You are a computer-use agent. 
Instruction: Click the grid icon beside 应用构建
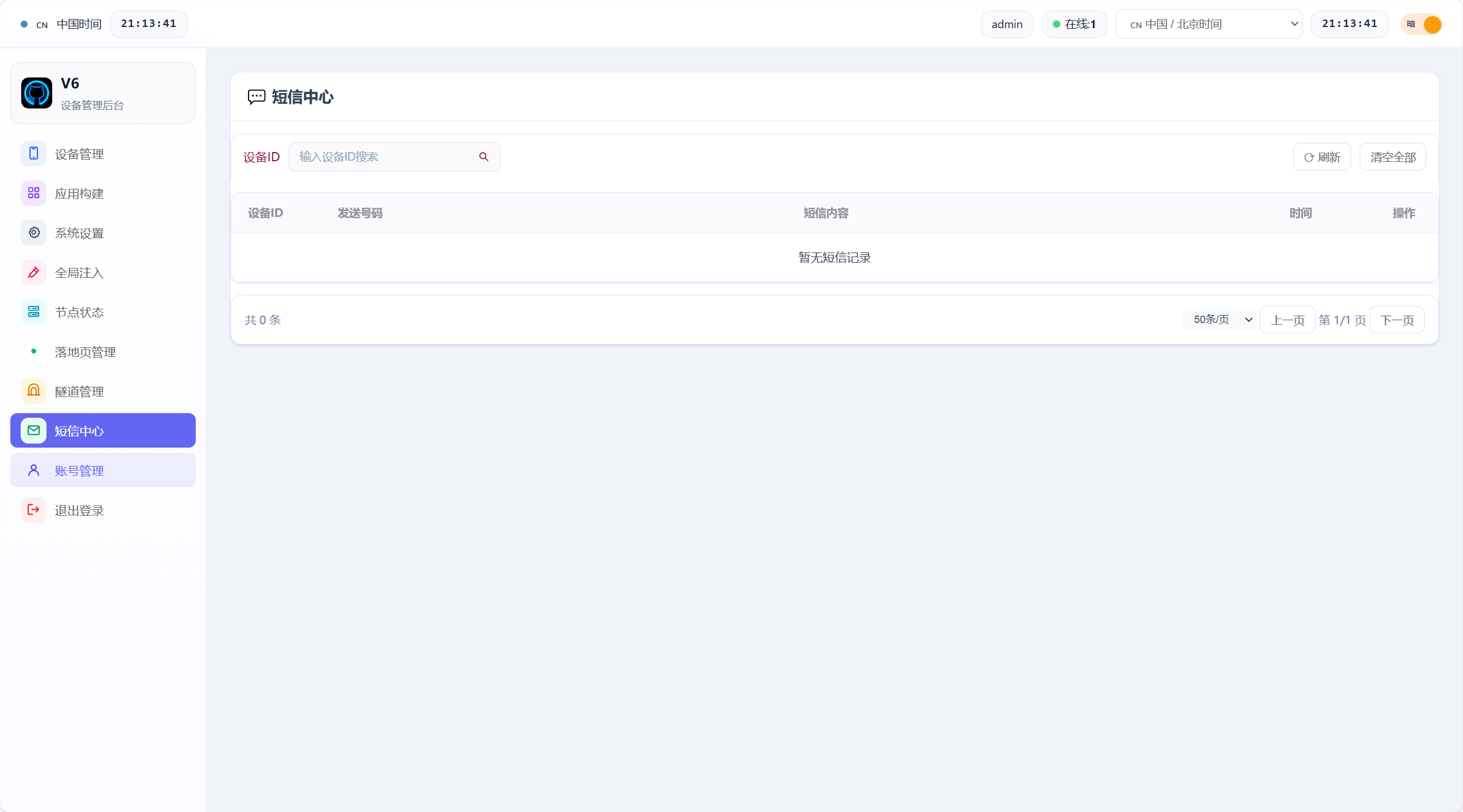tap(34, 193)
